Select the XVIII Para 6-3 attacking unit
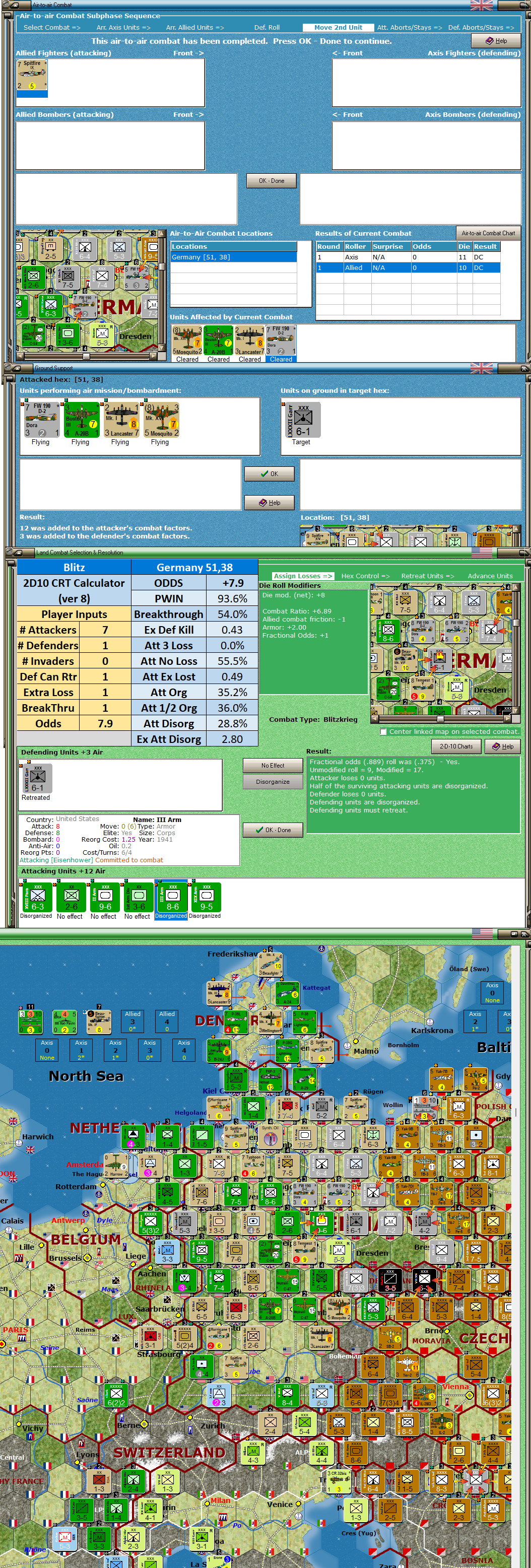531x1568 pixels. coord(37,897)
